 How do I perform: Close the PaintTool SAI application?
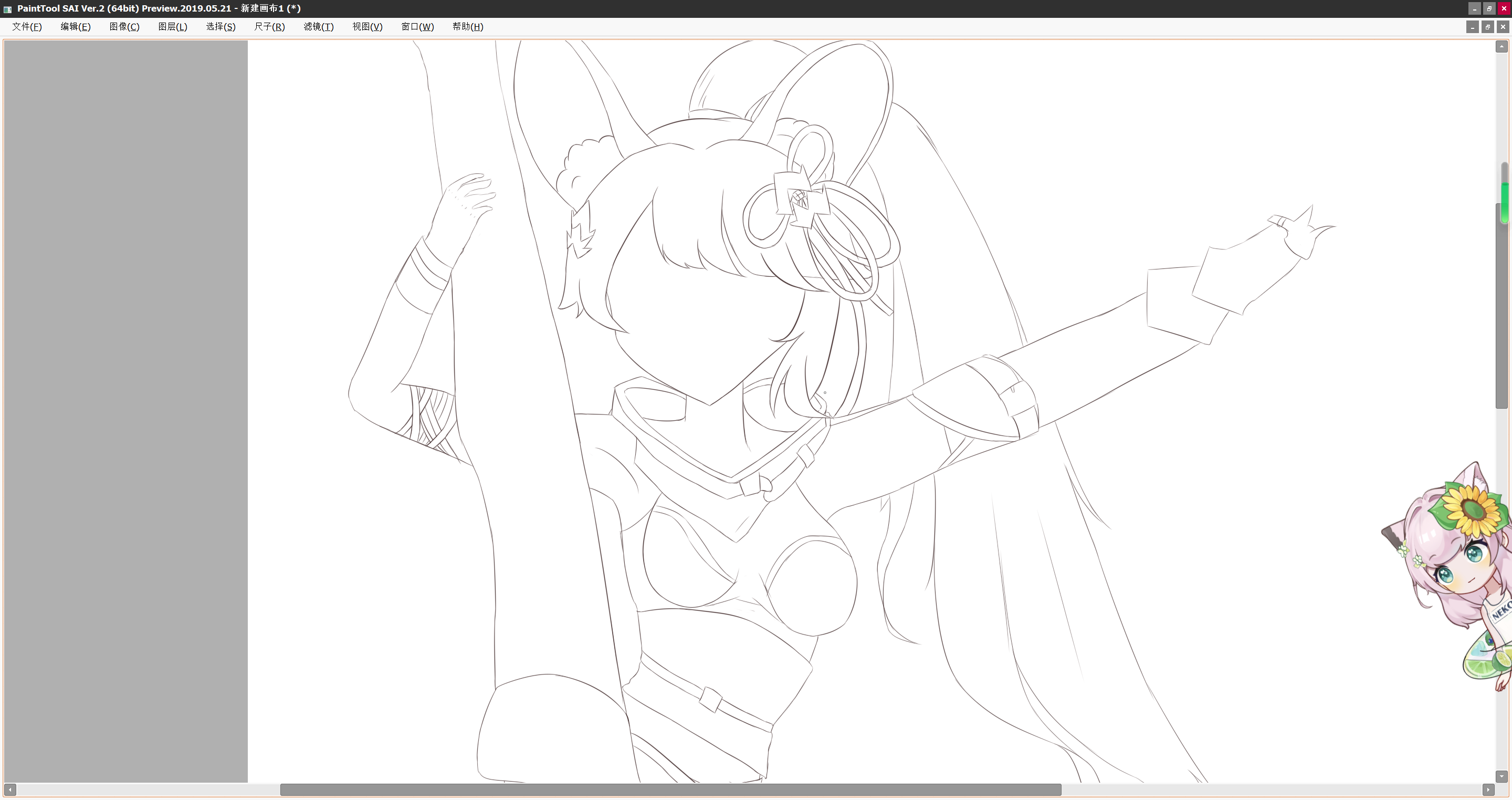(1504, 8)
